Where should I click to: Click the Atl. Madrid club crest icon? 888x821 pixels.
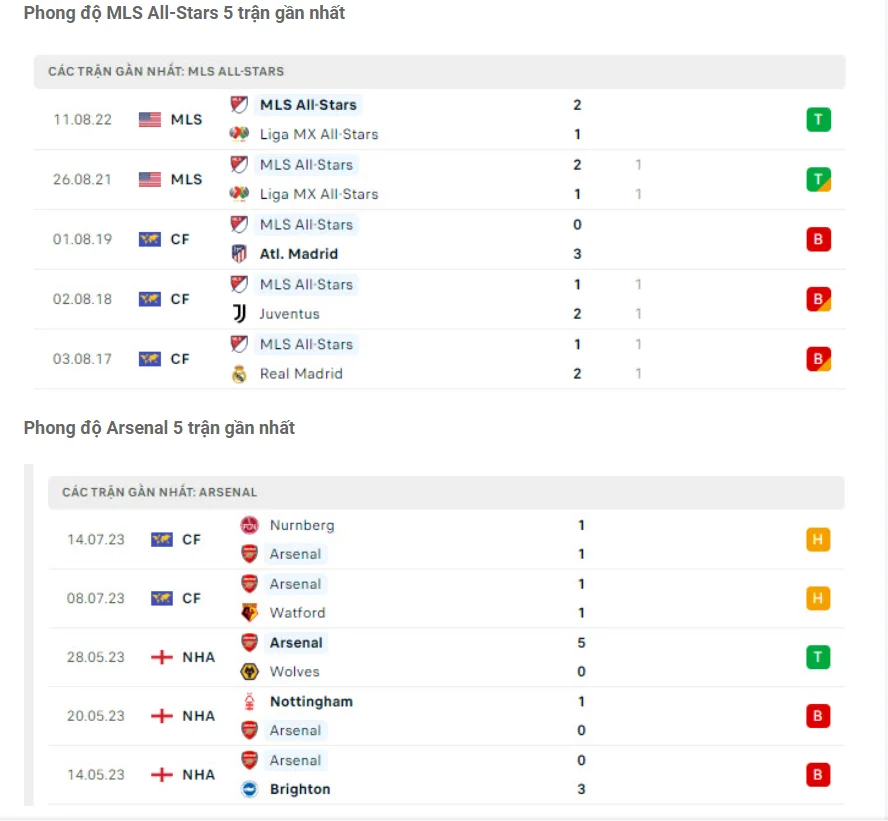coord(239,254)
